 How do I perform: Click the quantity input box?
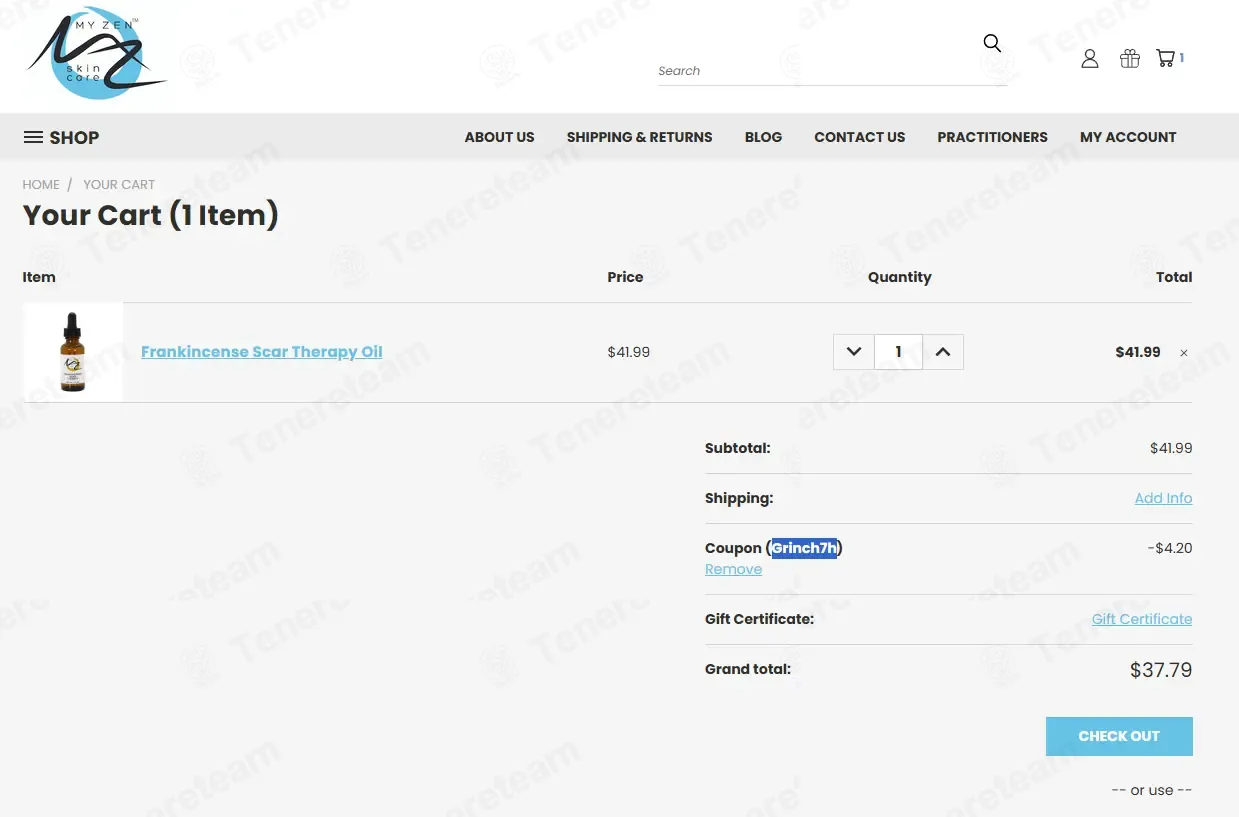tap(898, 352)
